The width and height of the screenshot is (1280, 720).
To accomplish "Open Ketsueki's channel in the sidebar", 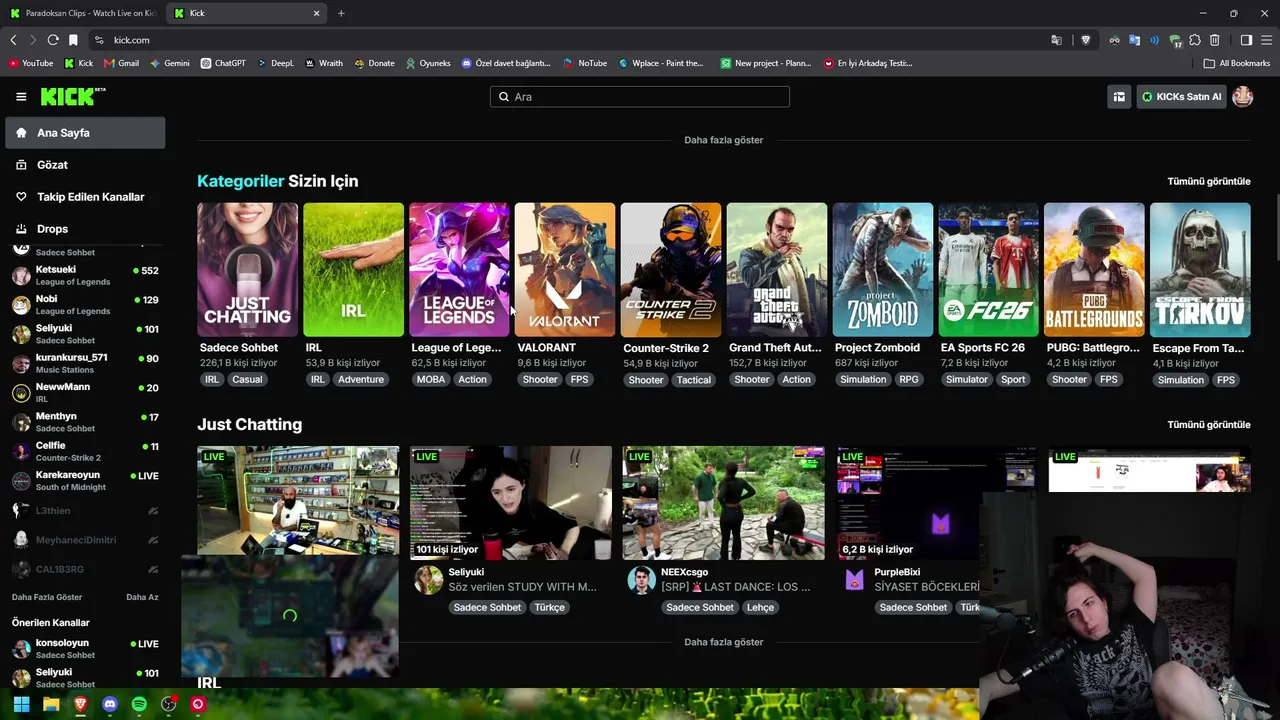I will (85, 276).
